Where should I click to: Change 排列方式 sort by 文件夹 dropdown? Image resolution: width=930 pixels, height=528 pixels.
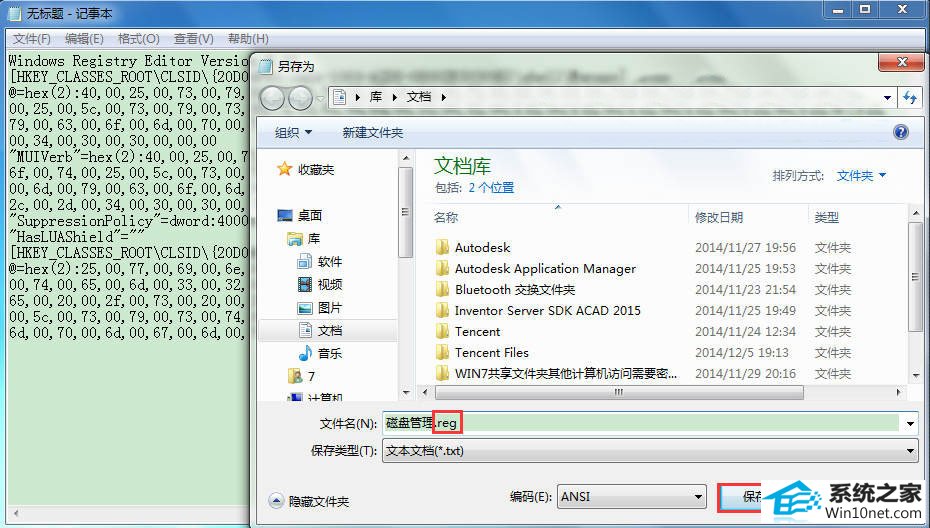click(x=861, y=175)
